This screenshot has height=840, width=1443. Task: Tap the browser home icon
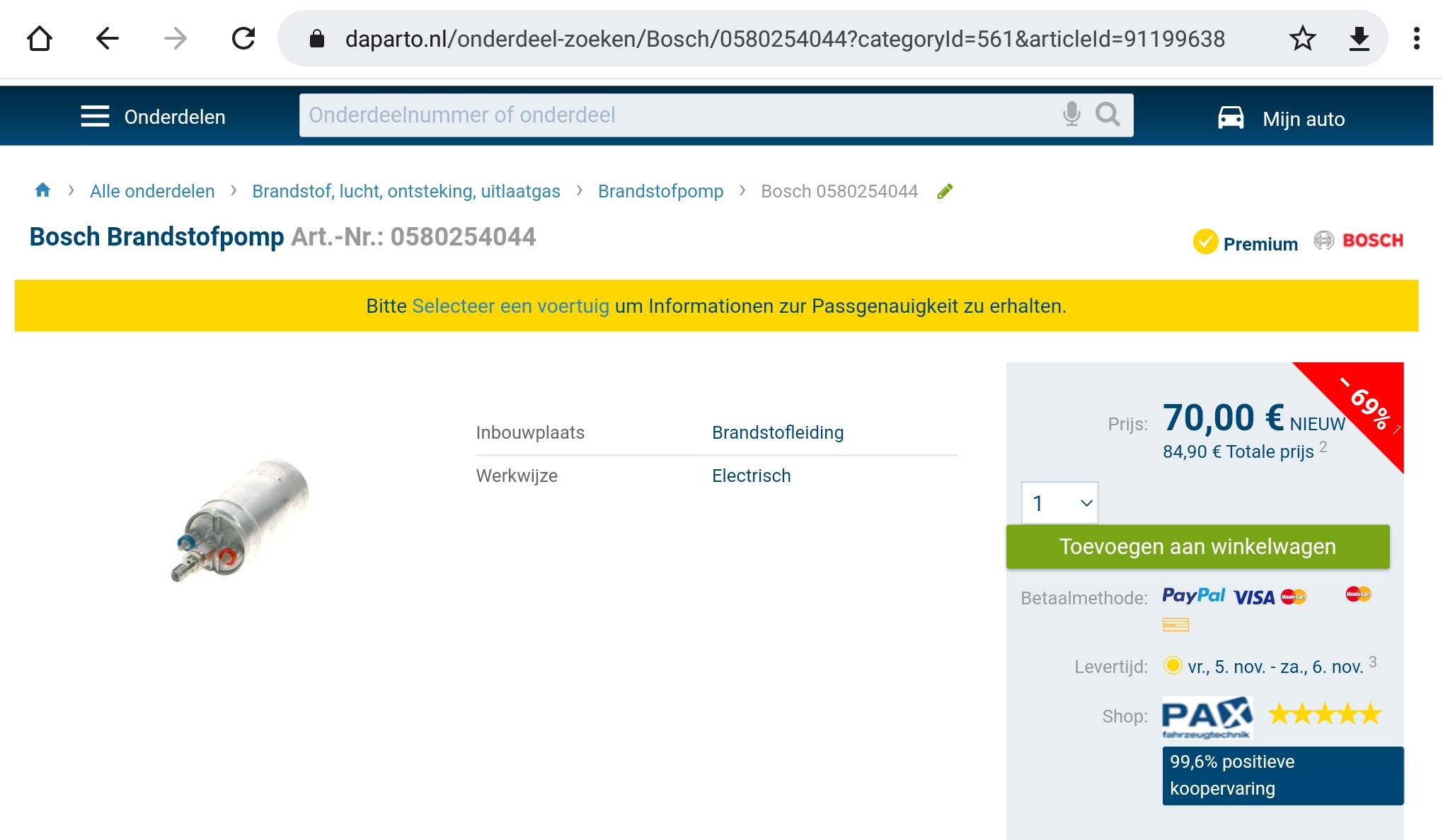(x=40, y=38)
